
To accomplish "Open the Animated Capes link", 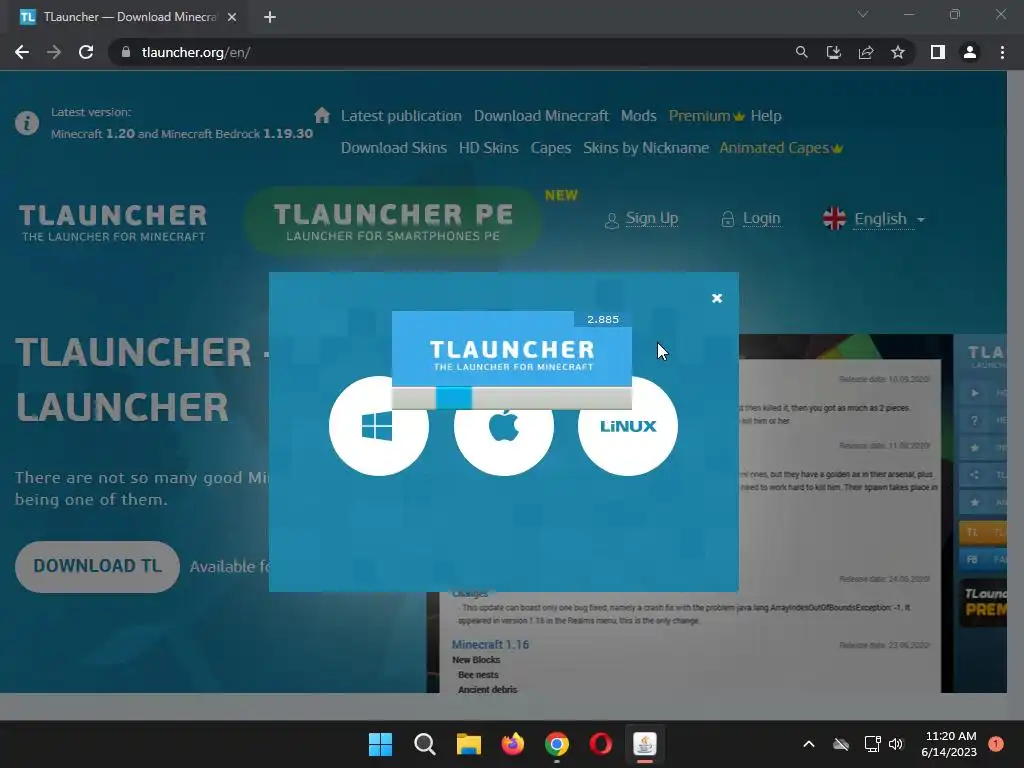I will tap(781, 148).
